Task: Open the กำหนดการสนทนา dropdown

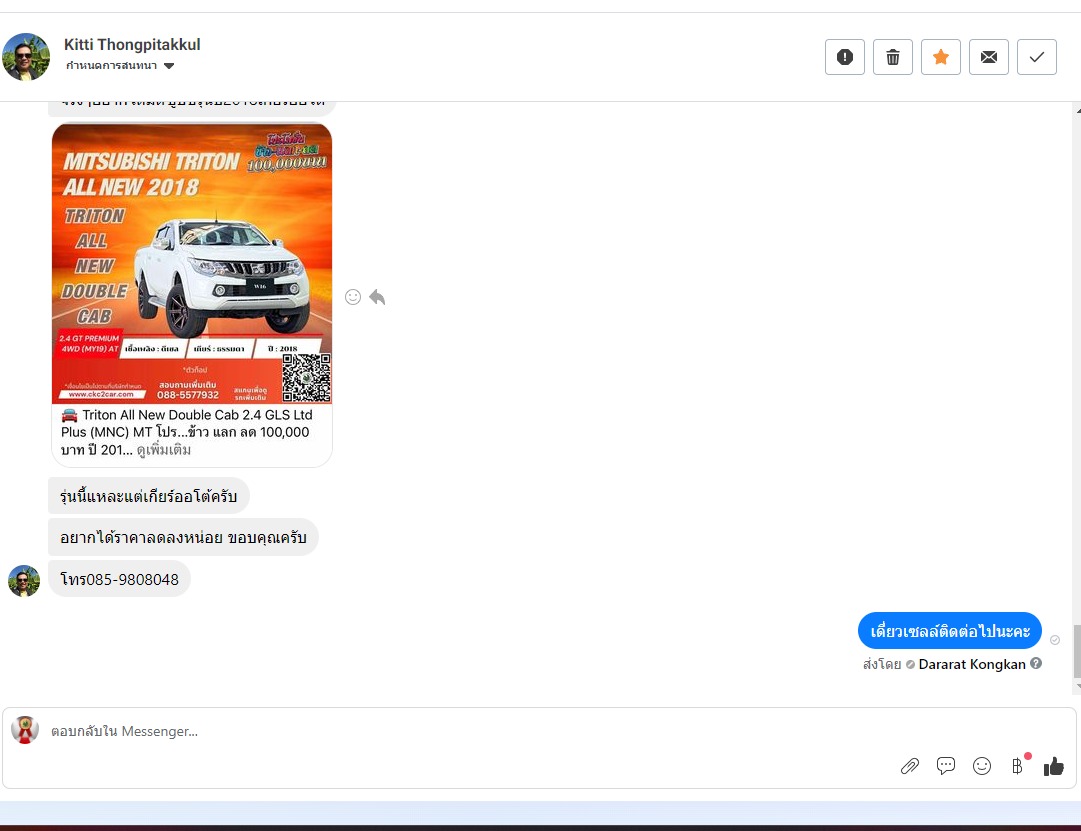Action: point(120,66)
